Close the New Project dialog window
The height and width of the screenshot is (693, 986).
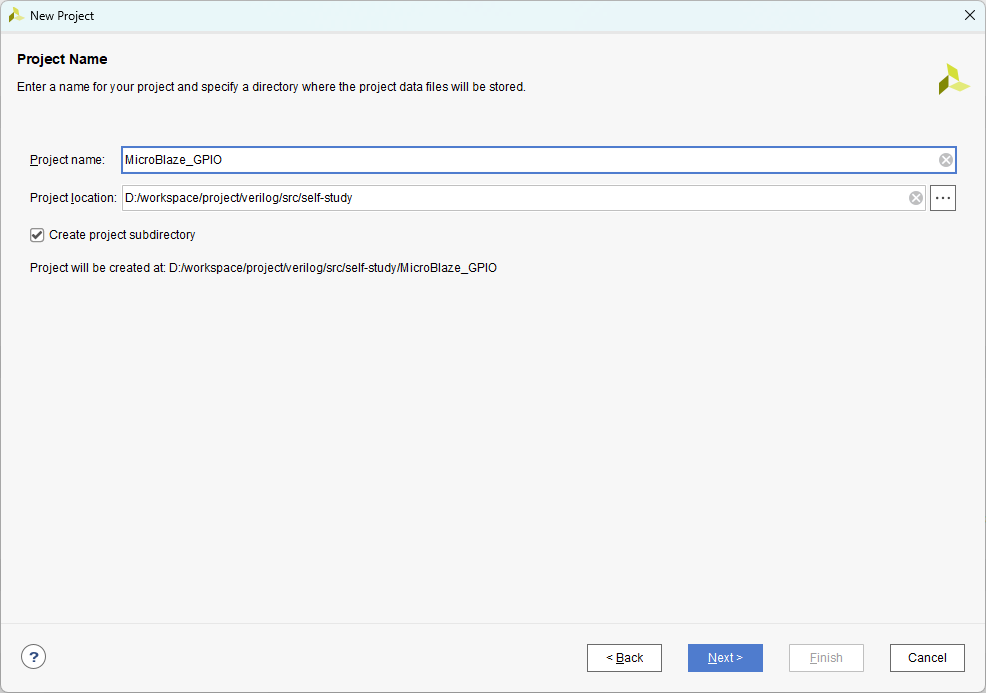pos(968,15)
